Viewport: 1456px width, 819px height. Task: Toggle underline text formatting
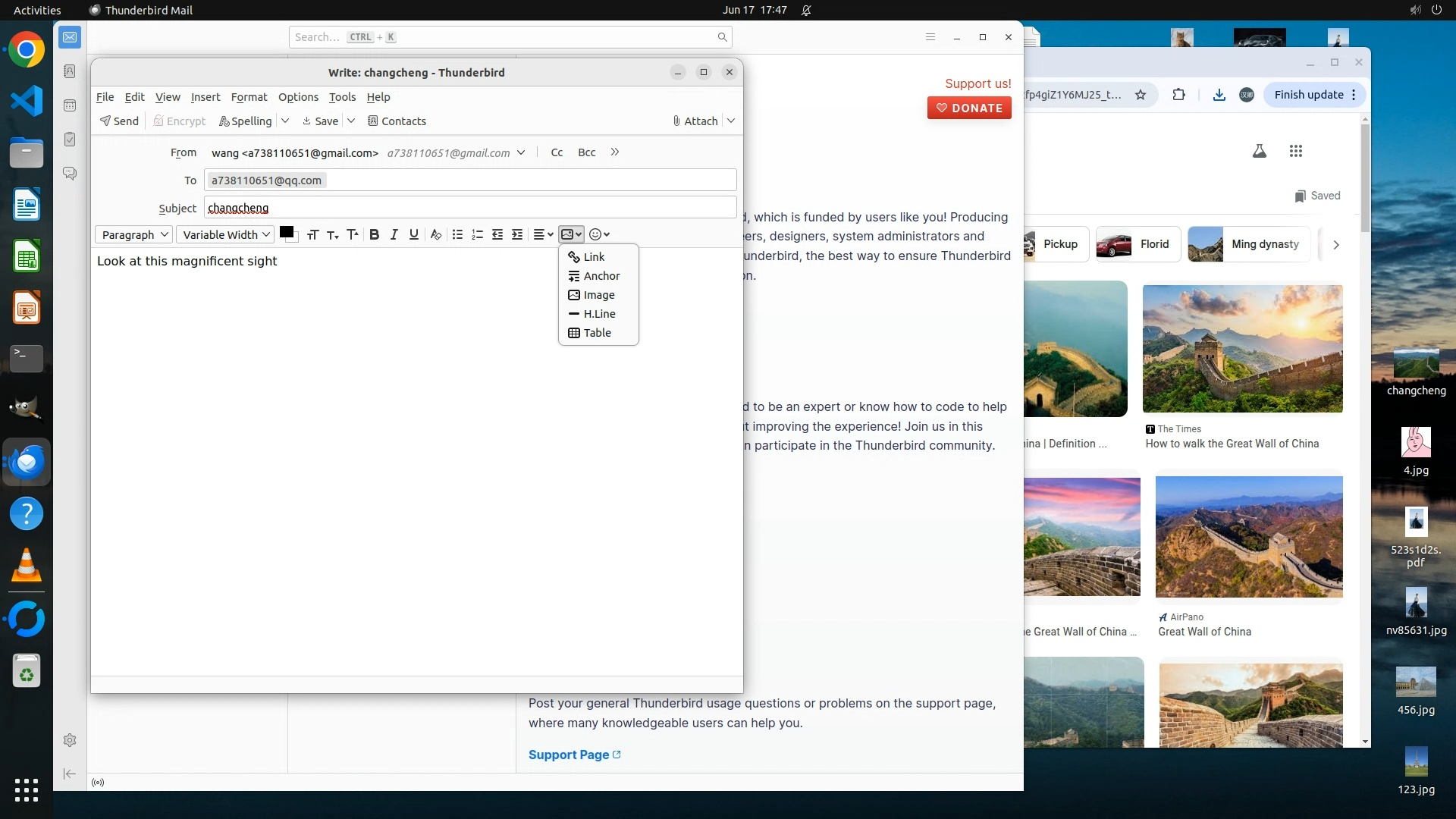tap(413, 234)
